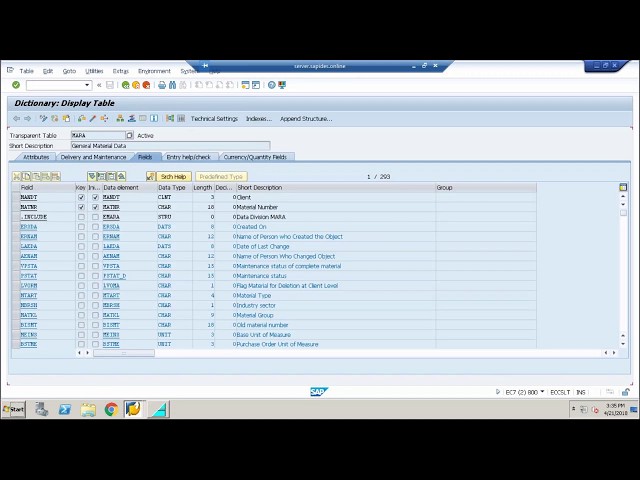The width and height of the screenshot is (640, 480).
Task: Click the Append Structure... button
Action: coord(306,119)
